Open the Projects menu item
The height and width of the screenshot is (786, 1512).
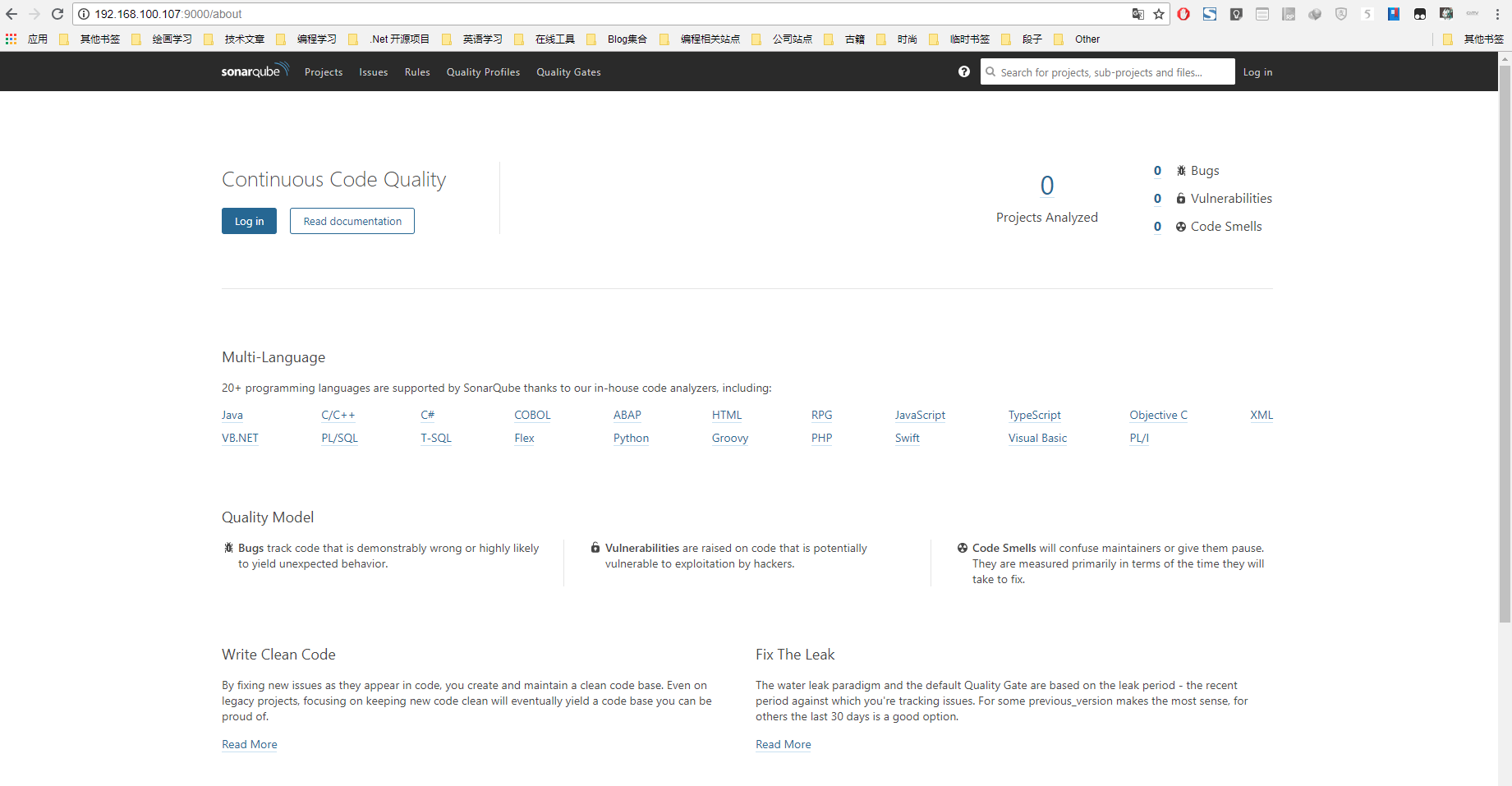324,72
